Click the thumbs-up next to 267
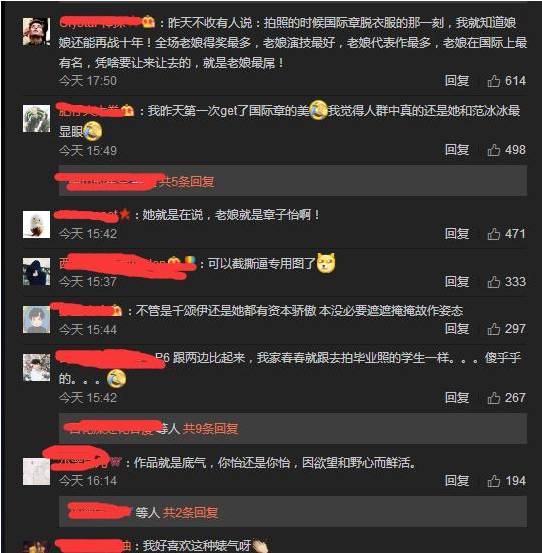This screenshot has height=553, width=542. coord(494,398)
